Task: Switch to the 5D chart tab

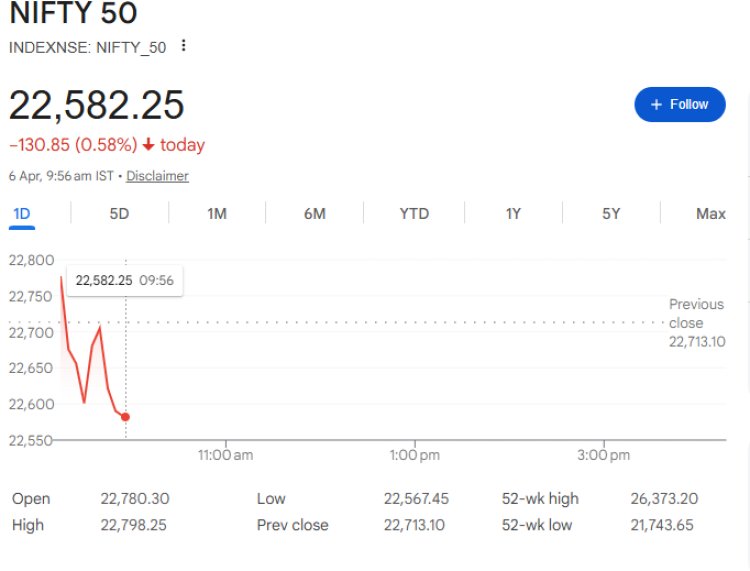Action: pos(119,213)
